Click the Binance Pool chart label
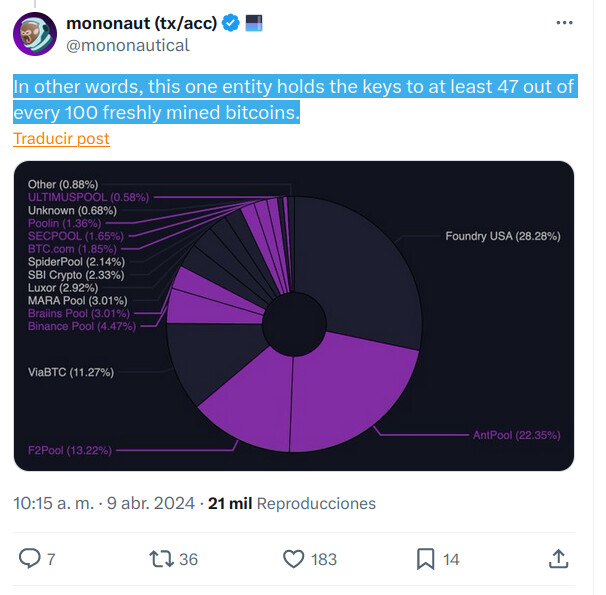Image resolution: width=606 pixels, height=595 pixels. coord(75,326)
